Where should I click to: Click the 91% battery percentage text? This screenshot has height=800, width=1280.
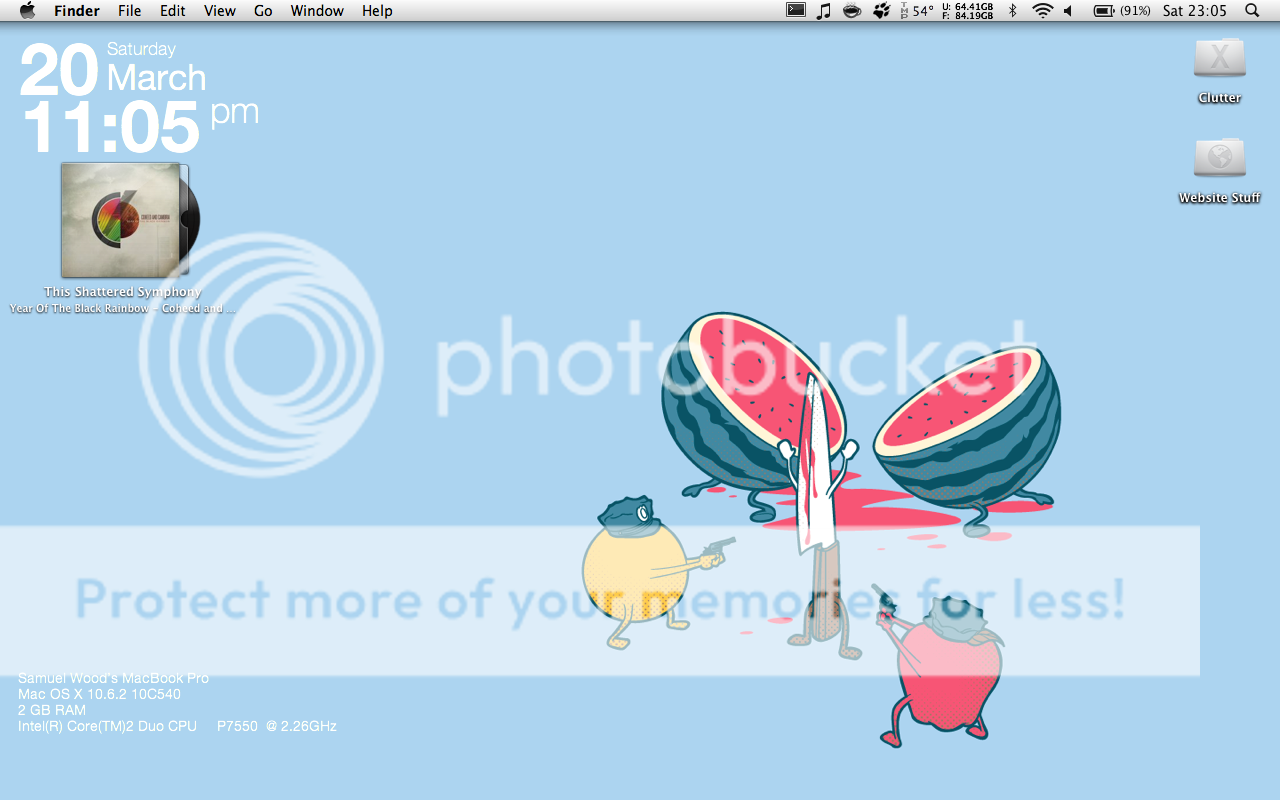click(x=1135, y=11)
